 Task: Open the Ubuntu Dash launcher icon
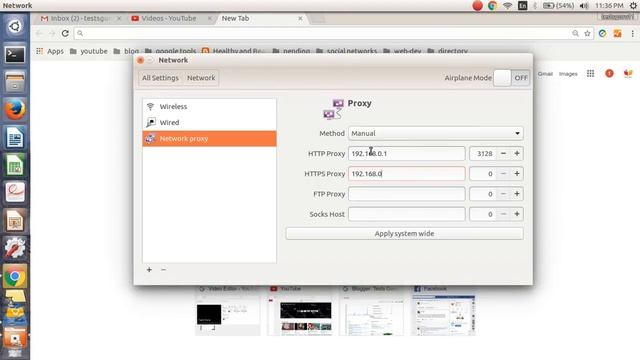[x=15, y=27]
